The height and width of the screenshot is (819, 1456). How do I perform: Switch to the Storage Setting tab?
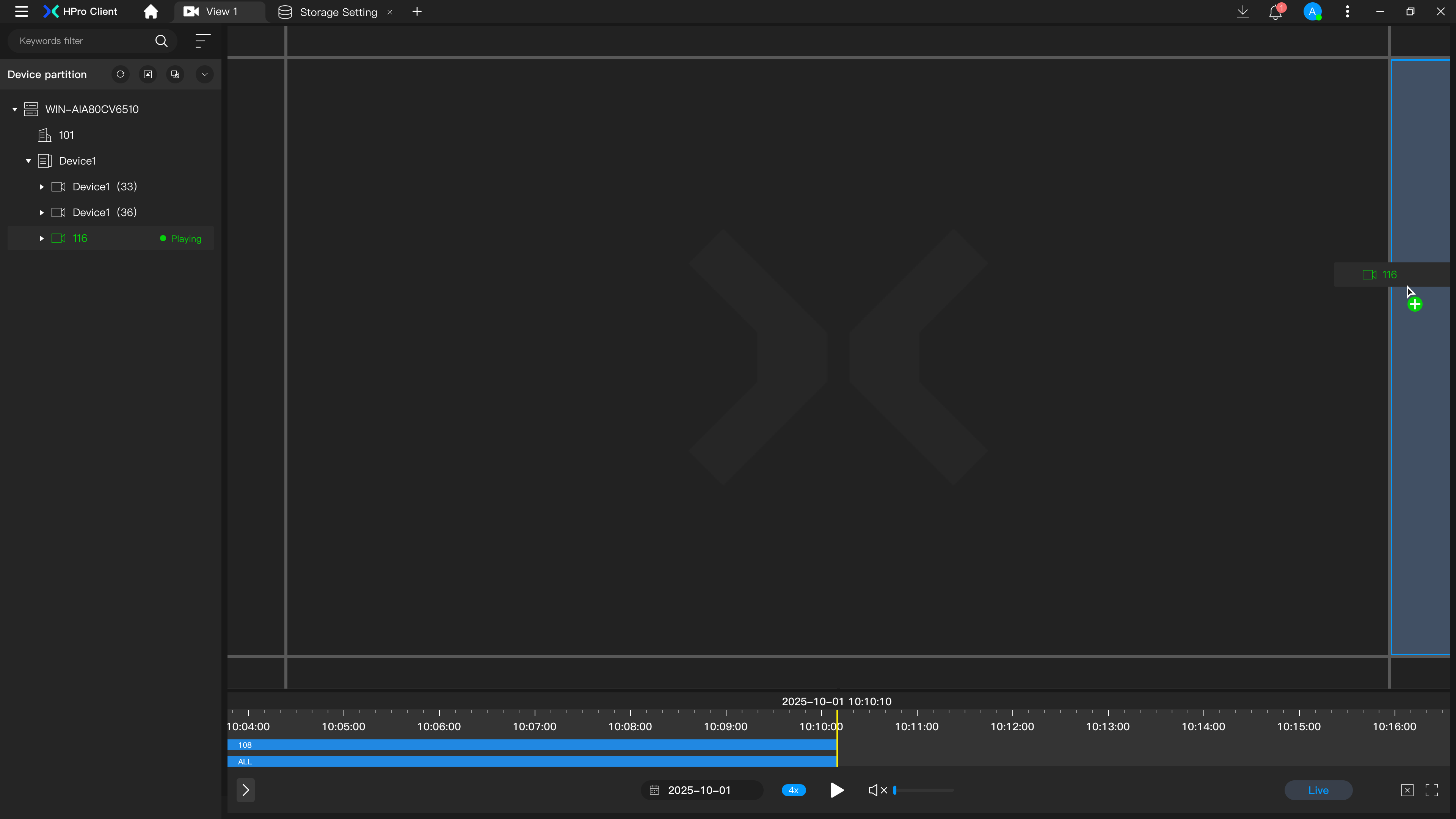[x=338, y=12]
